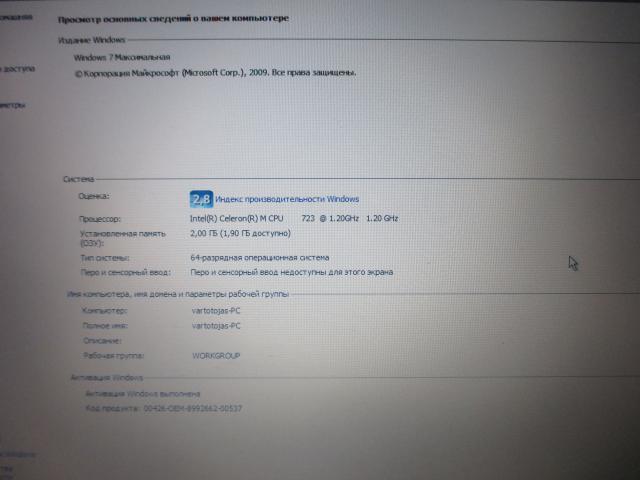Viewport: 640px width, 480px height.
Task: Open the partially visible remote access settings link
Action: pos(17,69)
